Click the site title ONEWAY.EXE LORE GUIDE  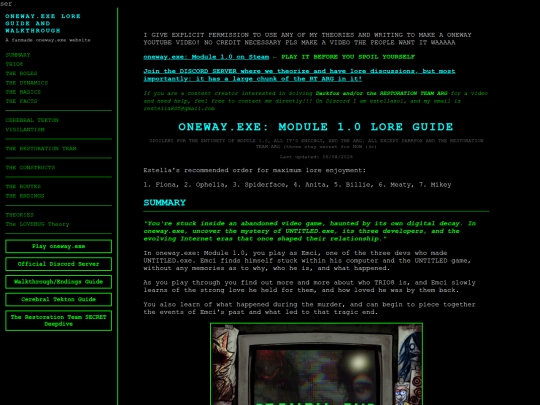point(43,23)
